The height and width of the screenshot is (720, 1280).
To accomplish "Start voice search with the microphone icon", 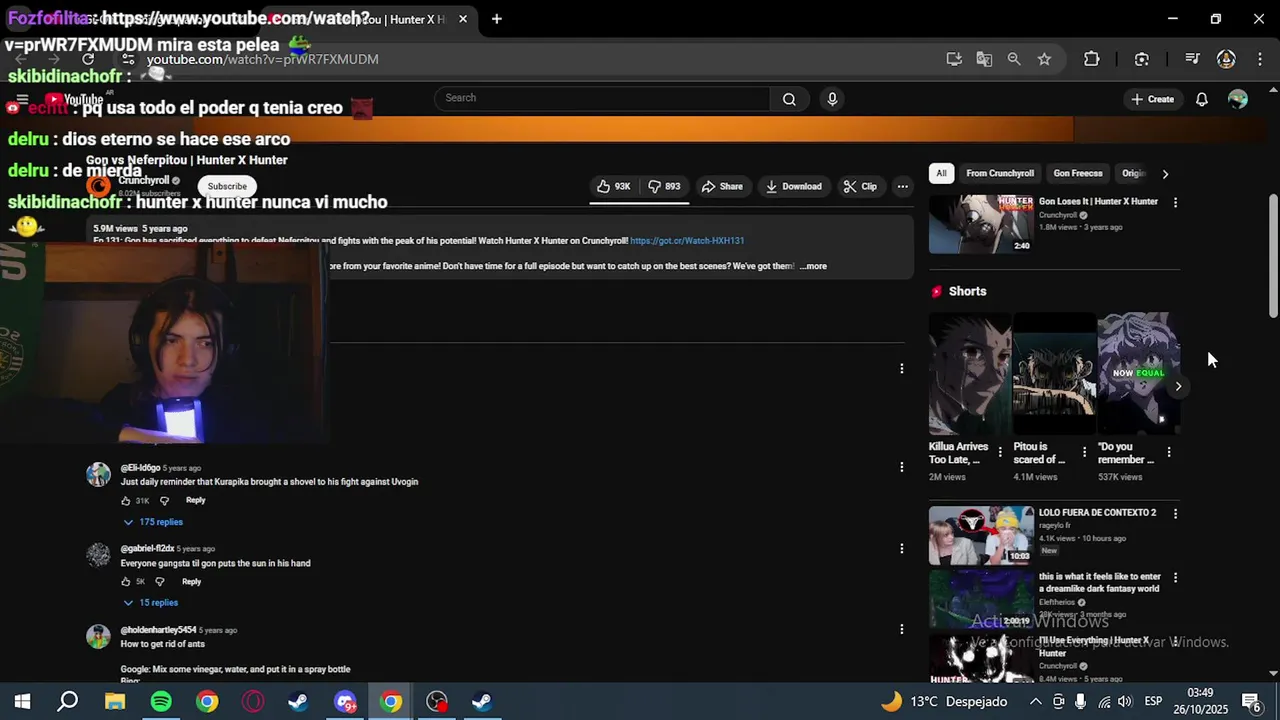I will (832, 99).
